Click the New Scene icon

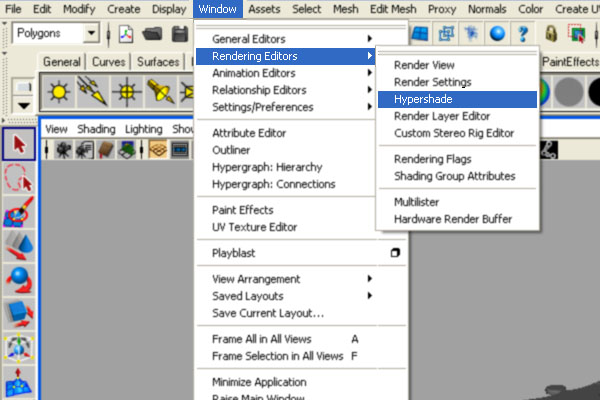(x=126, y=34)
